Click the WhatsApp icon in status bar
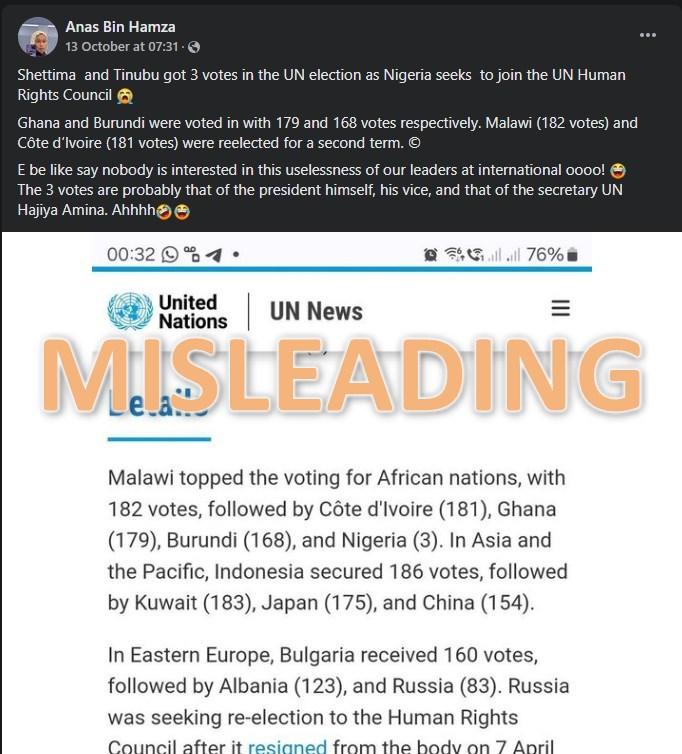The height and width of the screenshot is (754, 682). (x=170, y=254)
